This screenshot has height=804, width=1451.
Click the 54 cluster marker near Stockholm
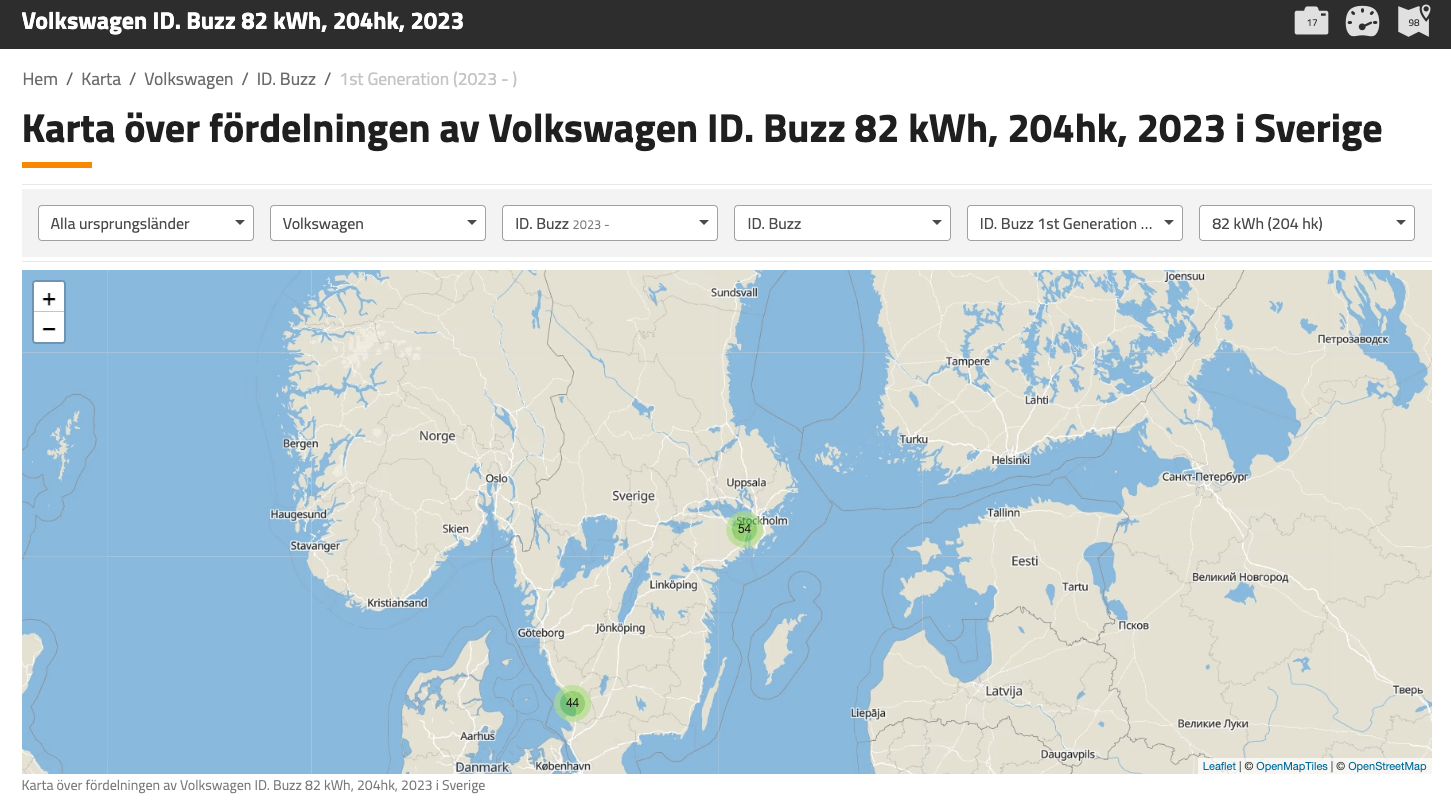tap(744, 529)
